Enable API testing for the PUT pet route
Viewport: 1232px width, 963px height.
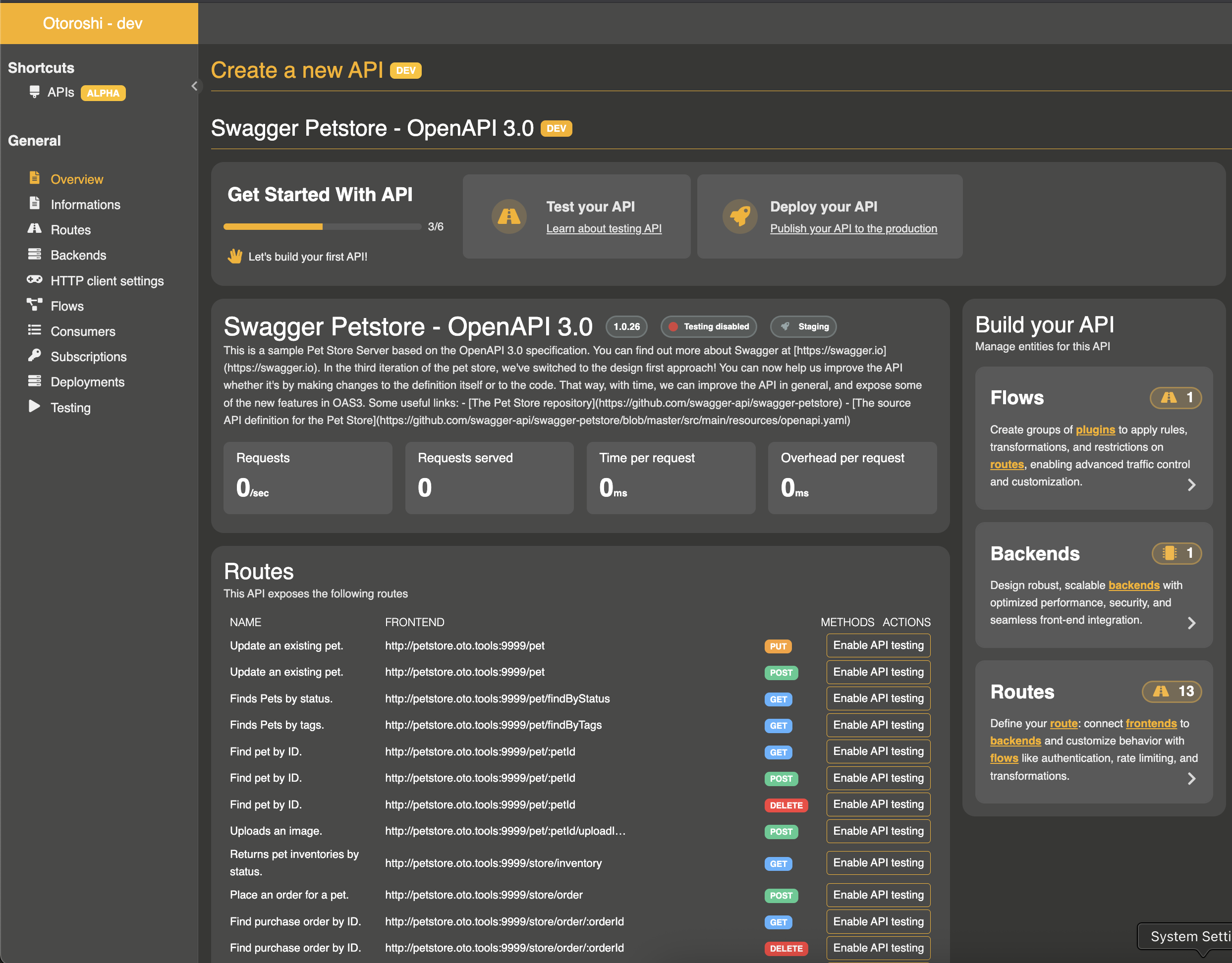pyautogui.click(x=878, y=645)
